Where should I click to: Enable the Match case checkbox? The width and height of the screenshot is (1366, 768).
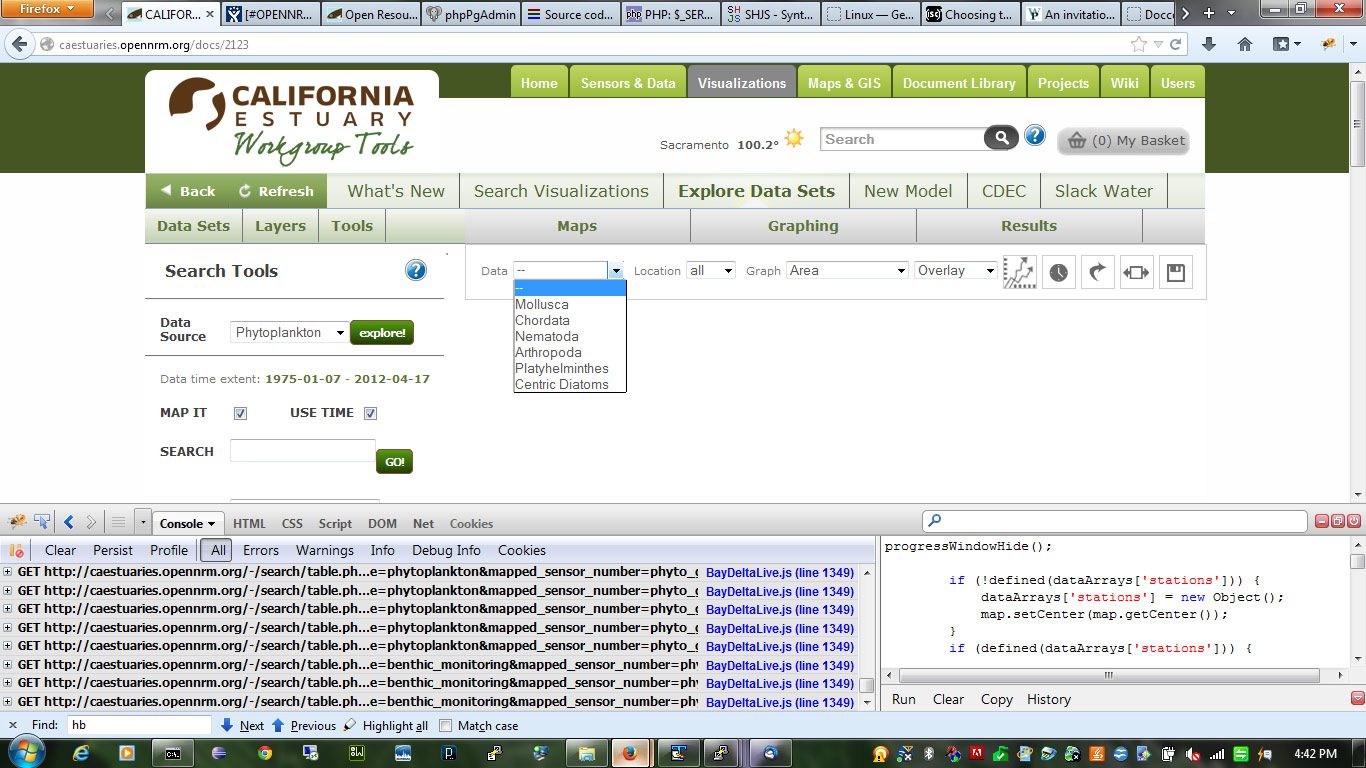click(446, 726)
